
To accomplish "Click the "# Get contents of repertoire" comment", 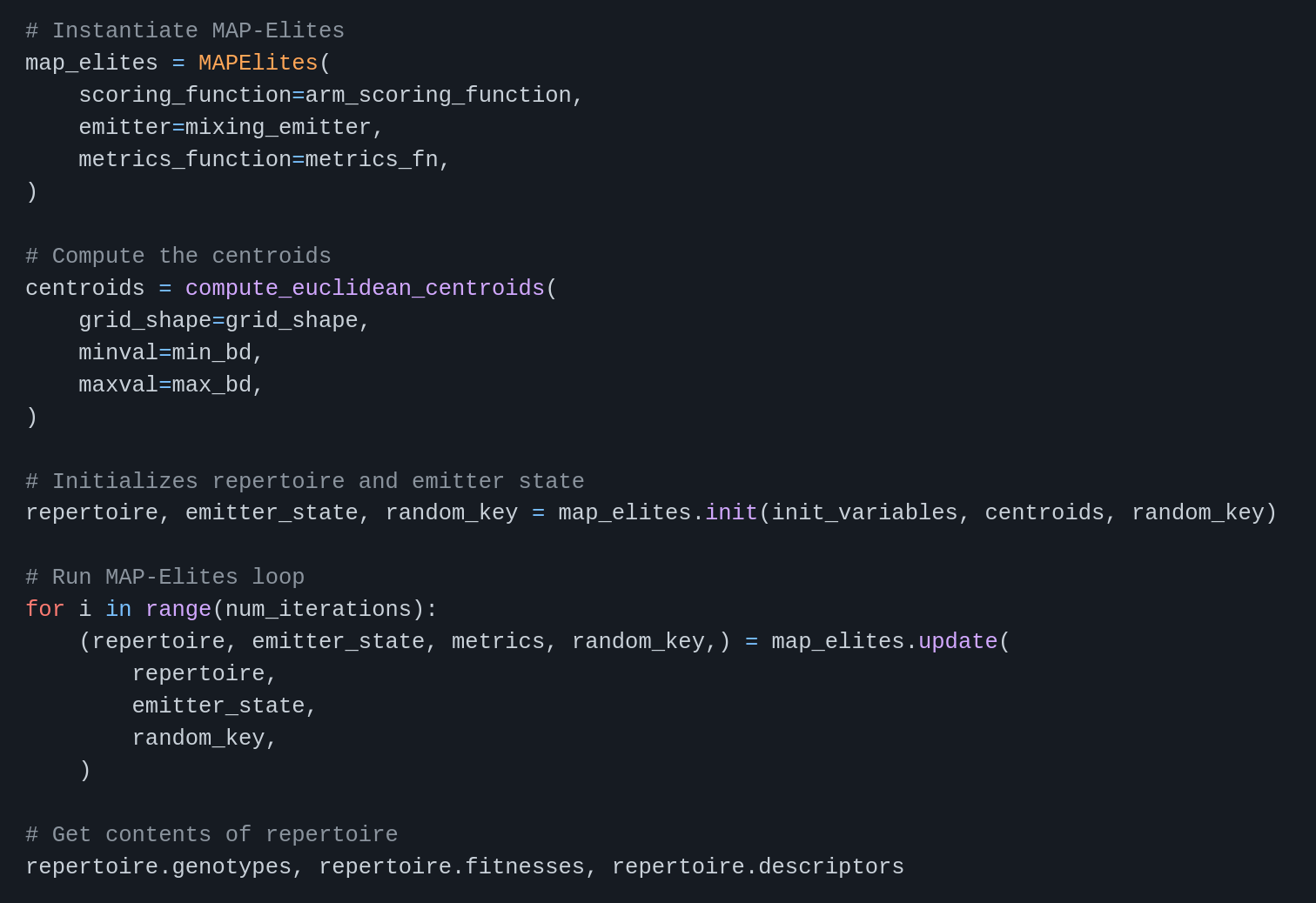I will pos(211,835).
